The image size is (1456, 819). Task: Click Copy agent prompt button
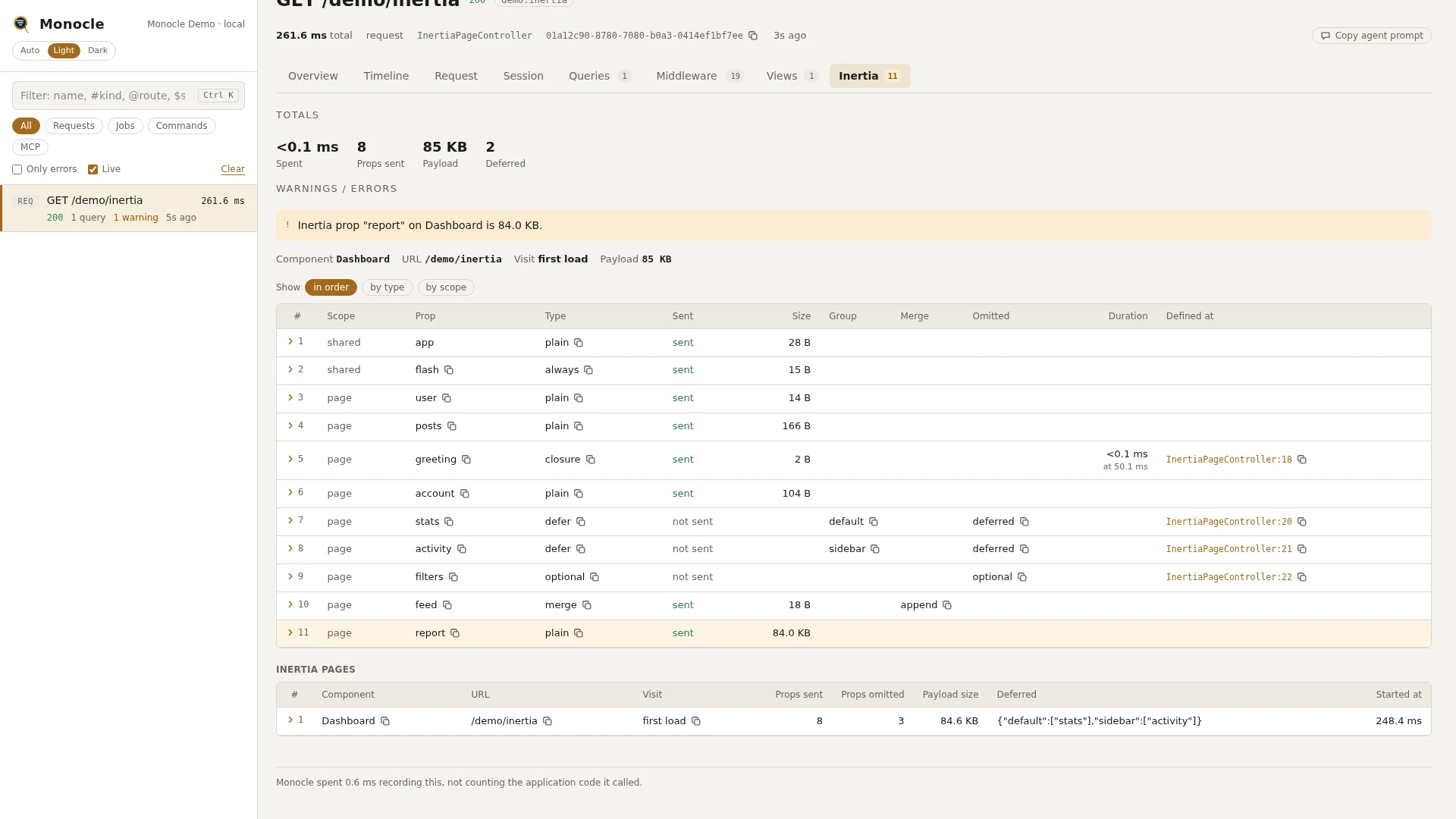[1371, 36]
